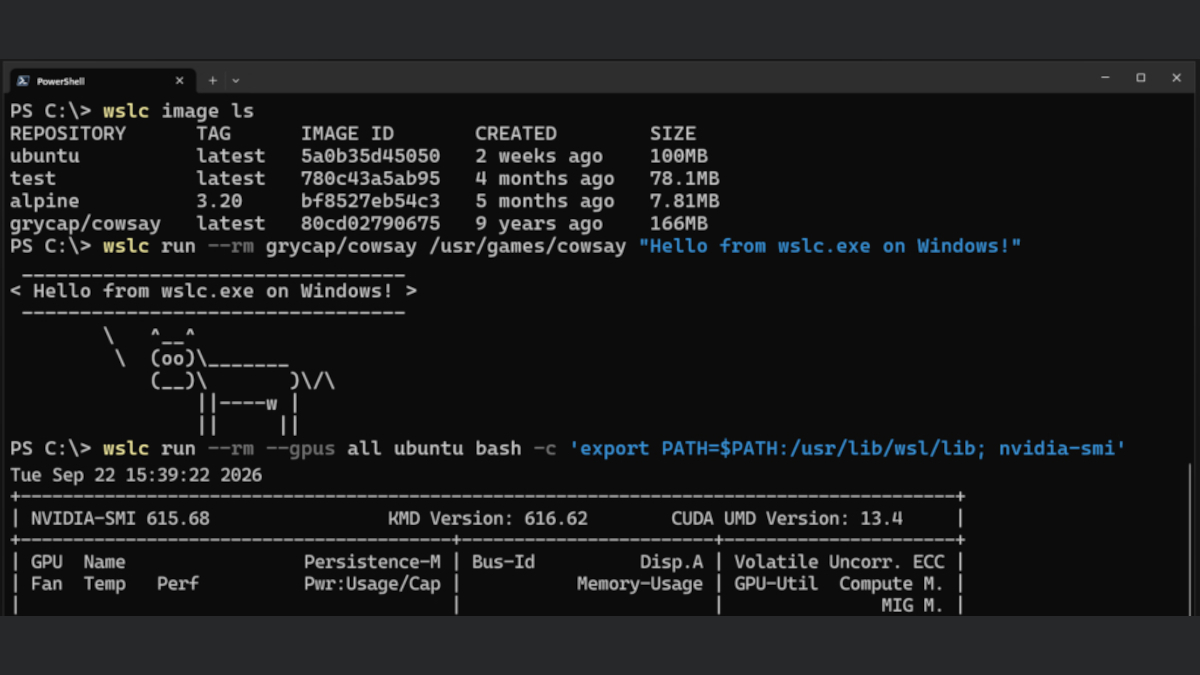Click CUDA UMD Version: 13.4
Image resolution: width=1200 pixels, height=675 pixels.
coord(787,518)
